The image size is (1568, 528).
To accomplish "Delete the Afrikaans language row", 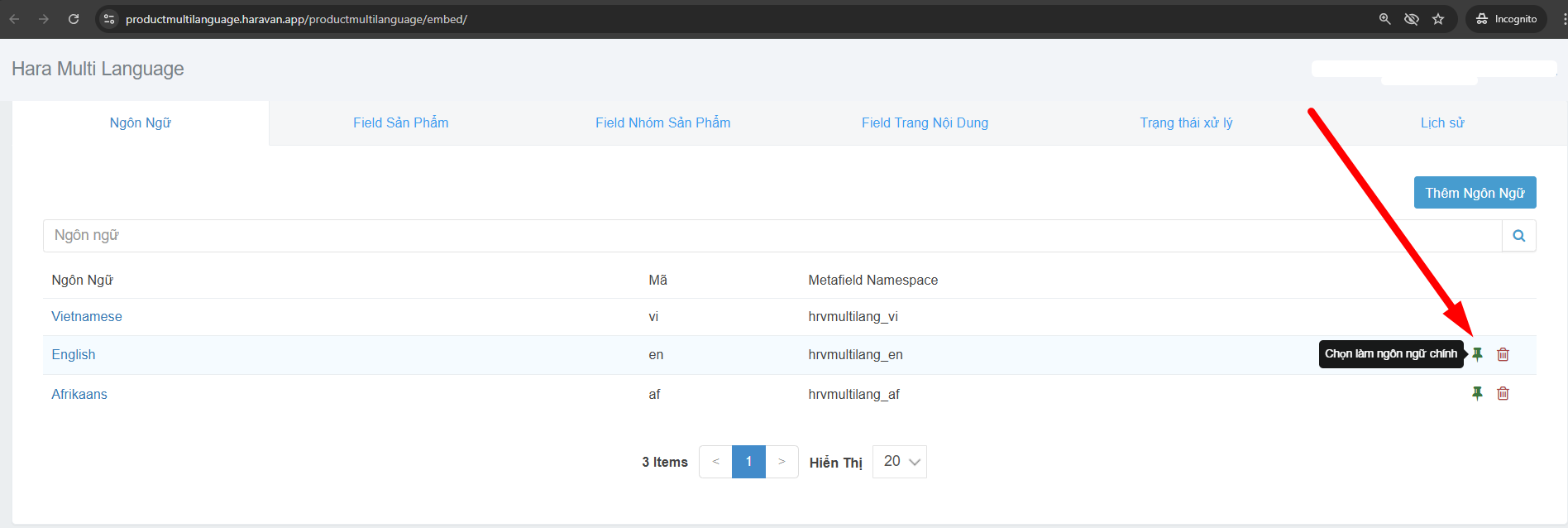I will (1503, 394).
